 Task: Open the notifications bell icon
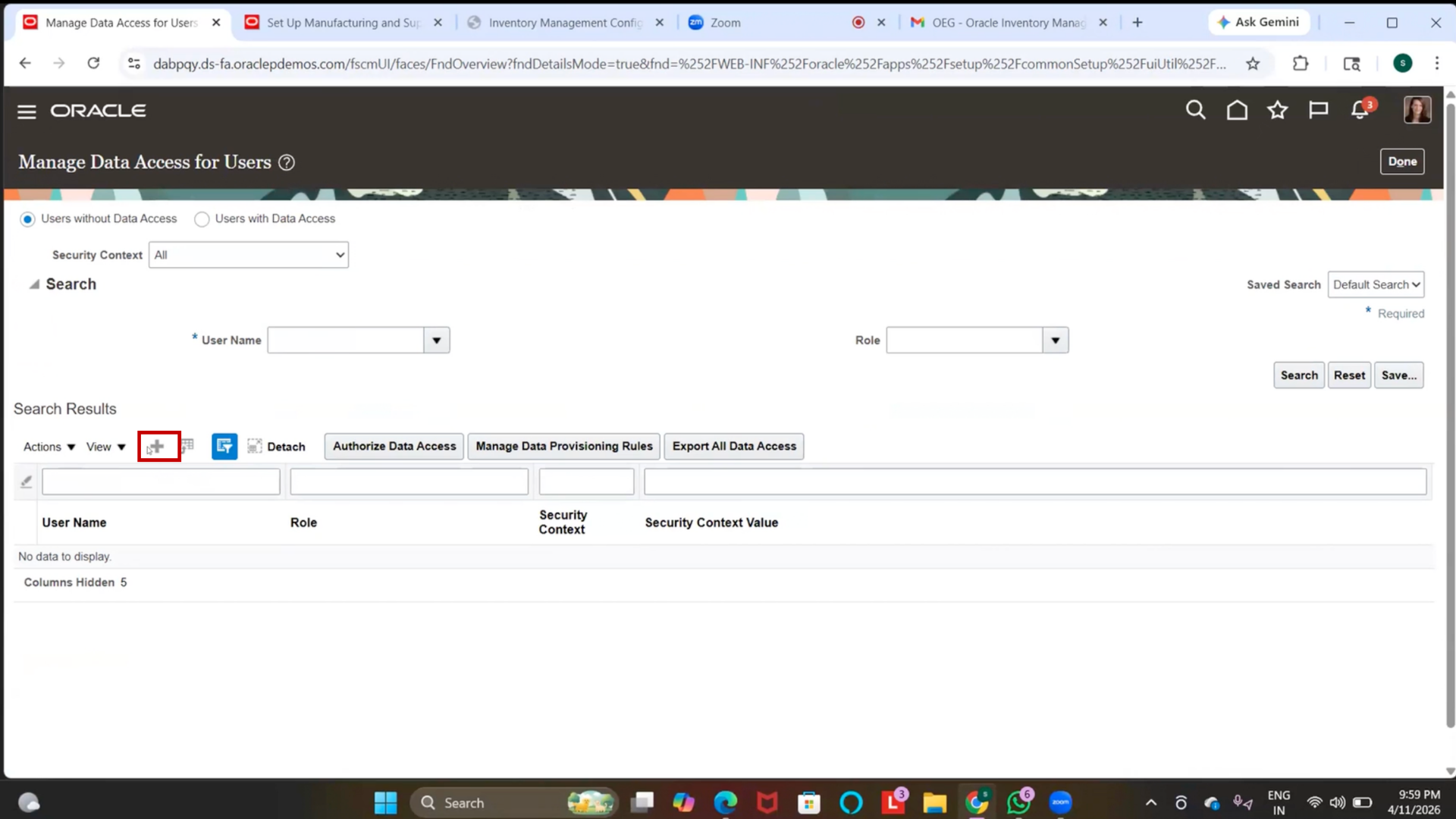click(1360, 111)
